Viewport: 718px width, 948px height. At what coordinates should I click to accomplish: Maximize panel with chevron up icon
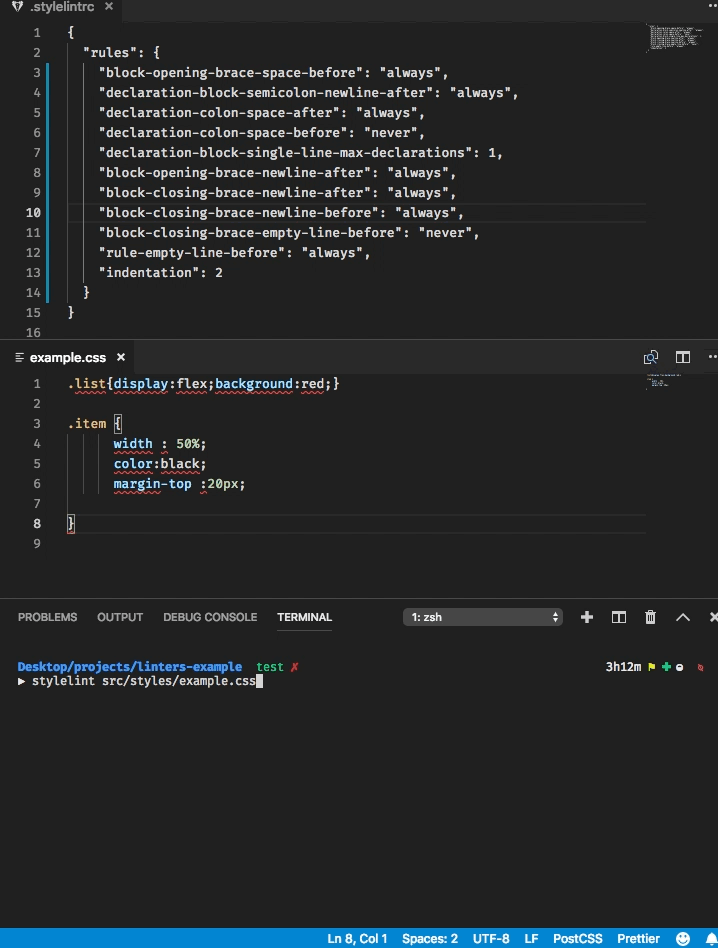tap(682, 617)
